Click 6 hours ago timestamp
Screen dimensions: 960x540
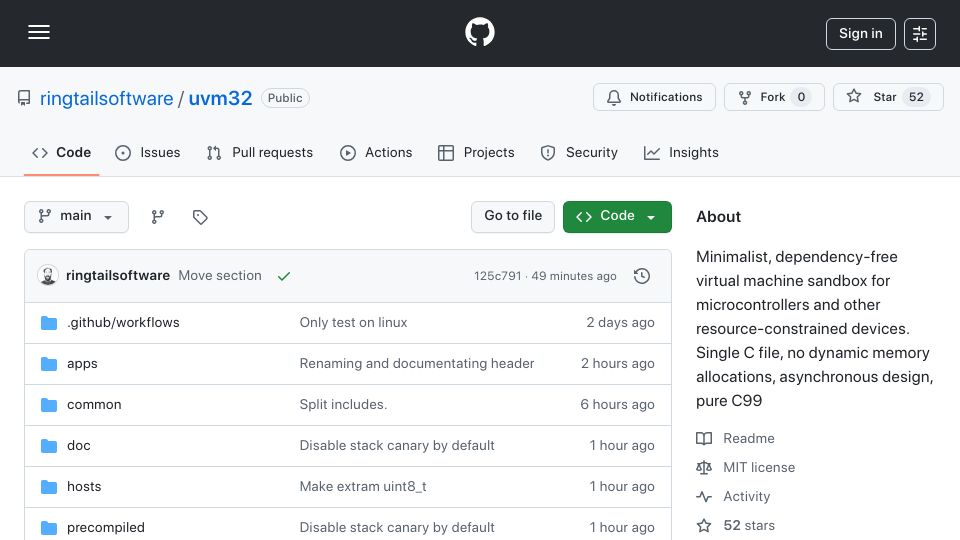(x=617, y=405)
